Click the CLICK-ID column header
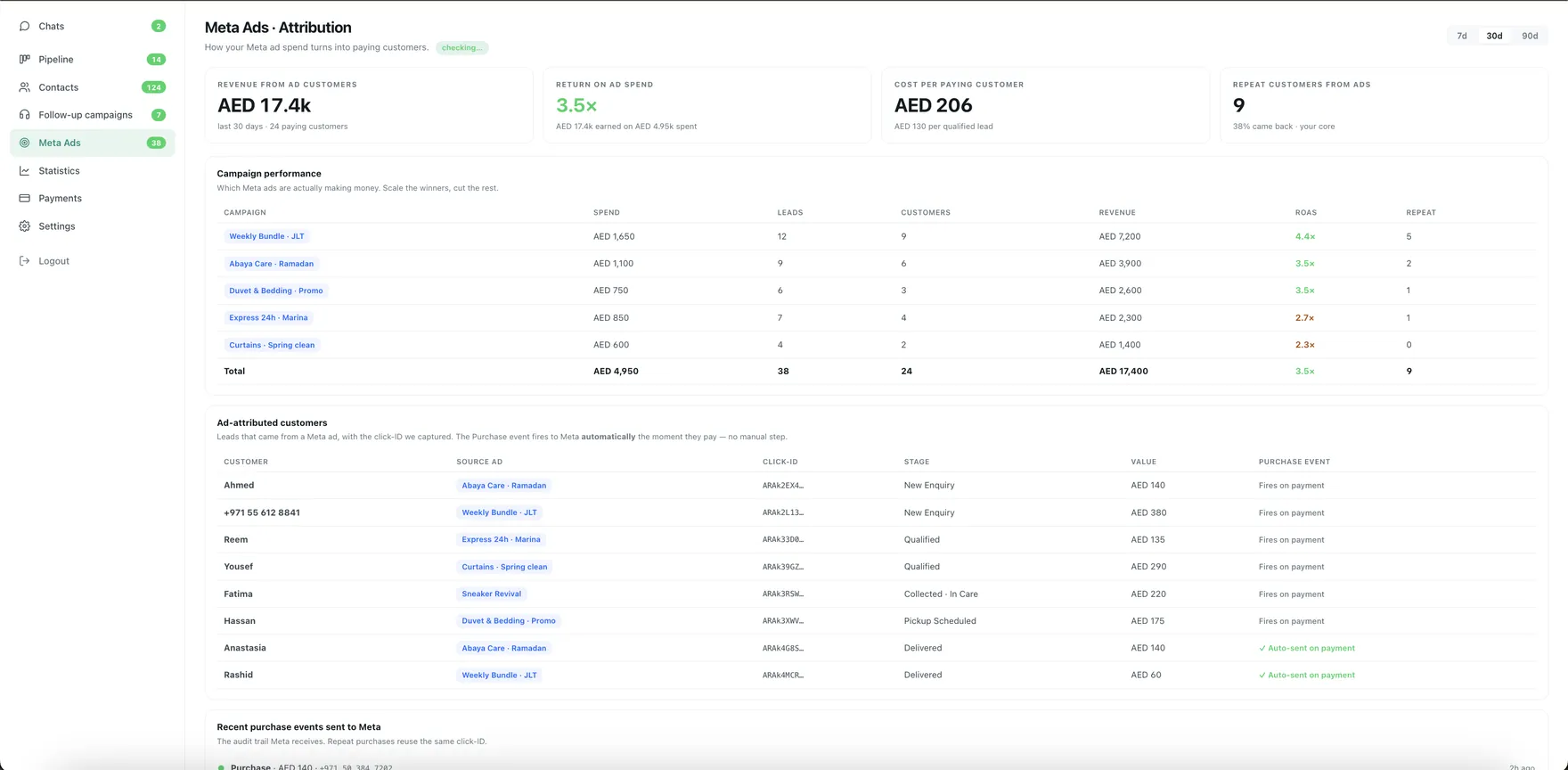 pyautogui.click(x=780, y=463)
